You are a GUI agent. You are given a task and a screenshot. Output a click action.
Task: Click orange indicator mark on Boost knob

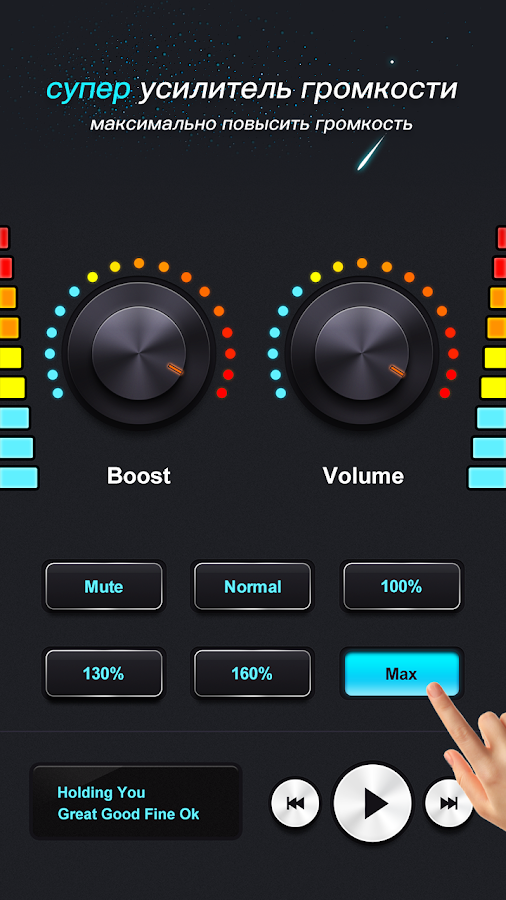click(x=175, y=369)
